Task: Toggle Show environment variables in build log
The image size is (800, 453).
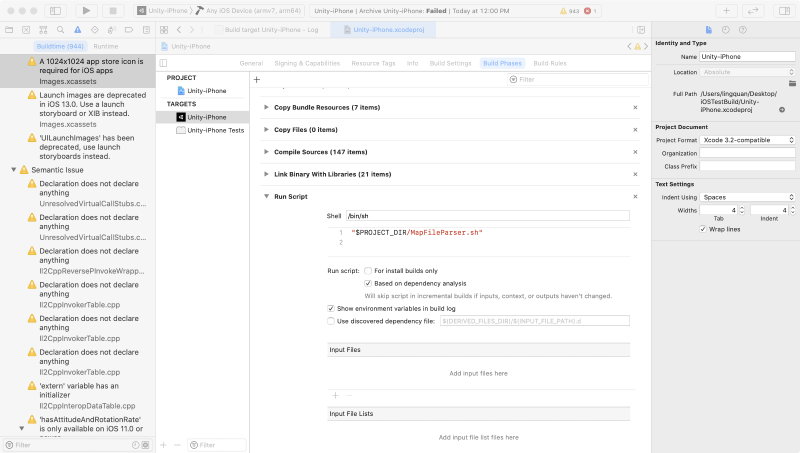Action: pyautogui.click(x=331, y=309)
